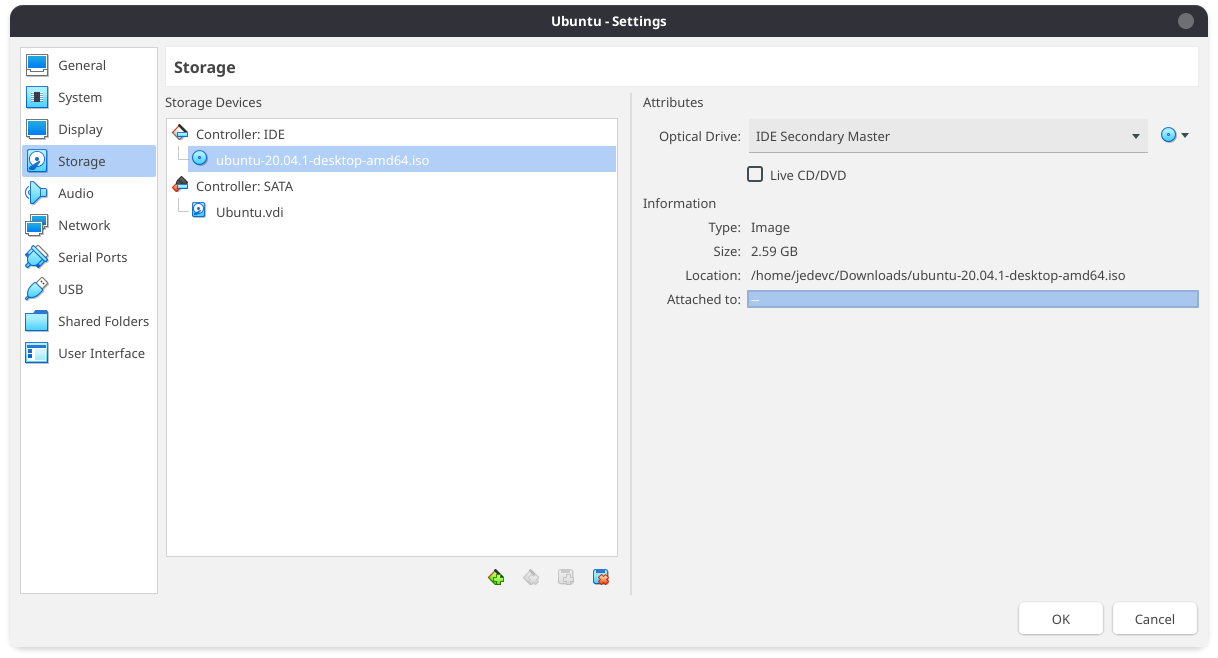Open the User Interface icon
This screenshot has height=658, width=1218.
click(37, 353)
